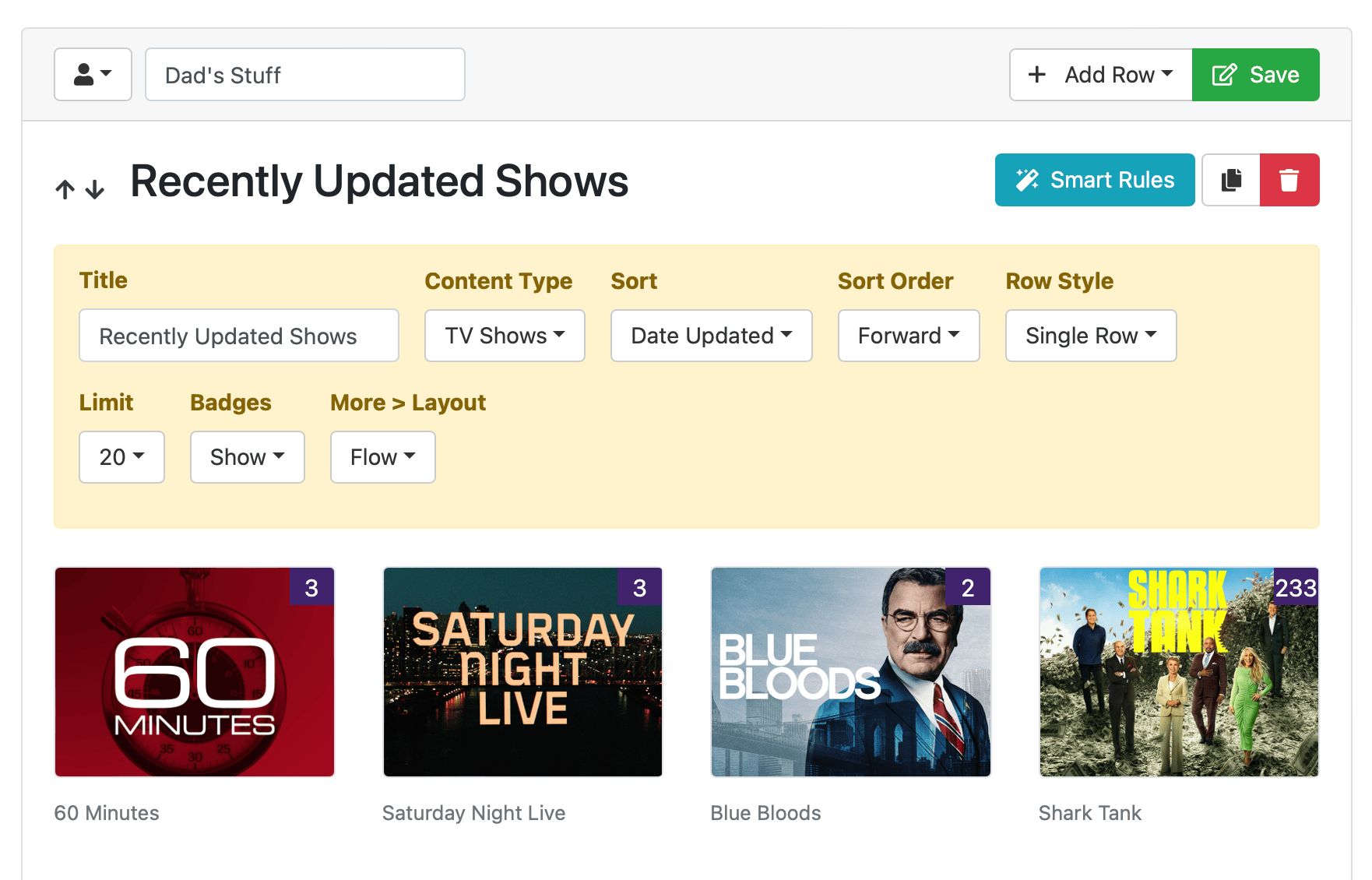Open the Flow layout dropdown
Viewport: 1372px width, 880px height.
point(382,457)
